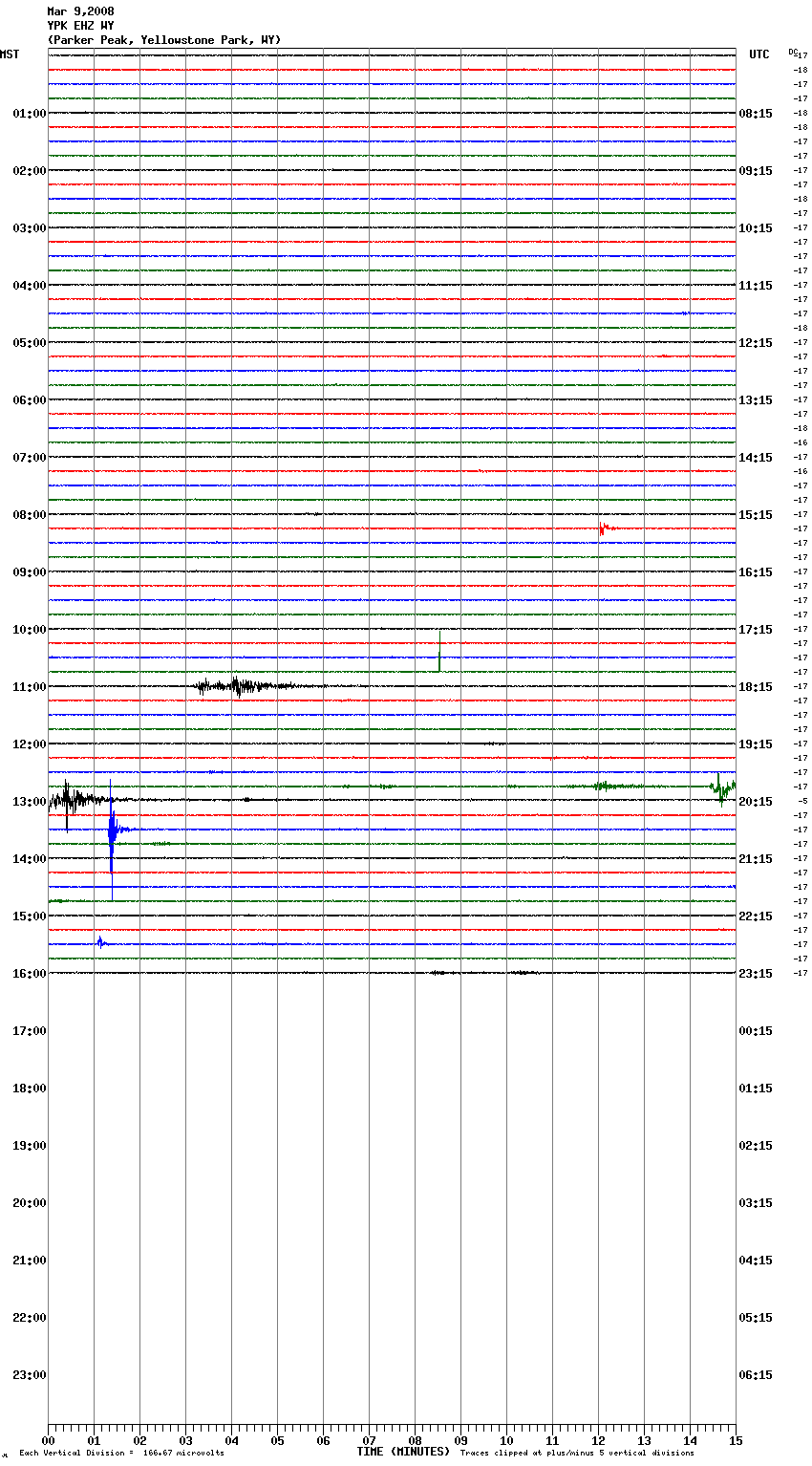Select the 15:00 MST time label

pos(30,916)
